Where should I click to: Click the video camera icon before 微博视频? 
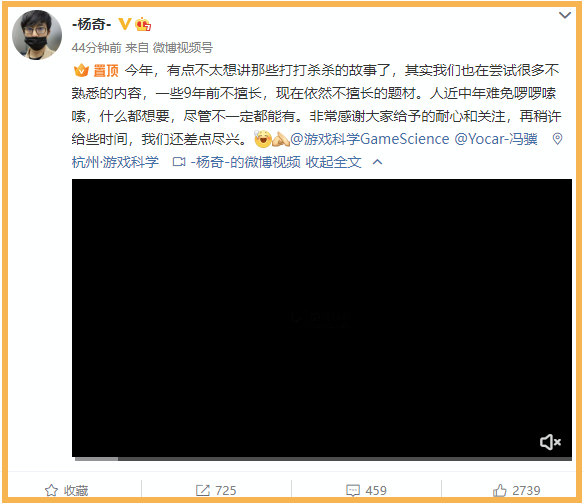[179, 162]
